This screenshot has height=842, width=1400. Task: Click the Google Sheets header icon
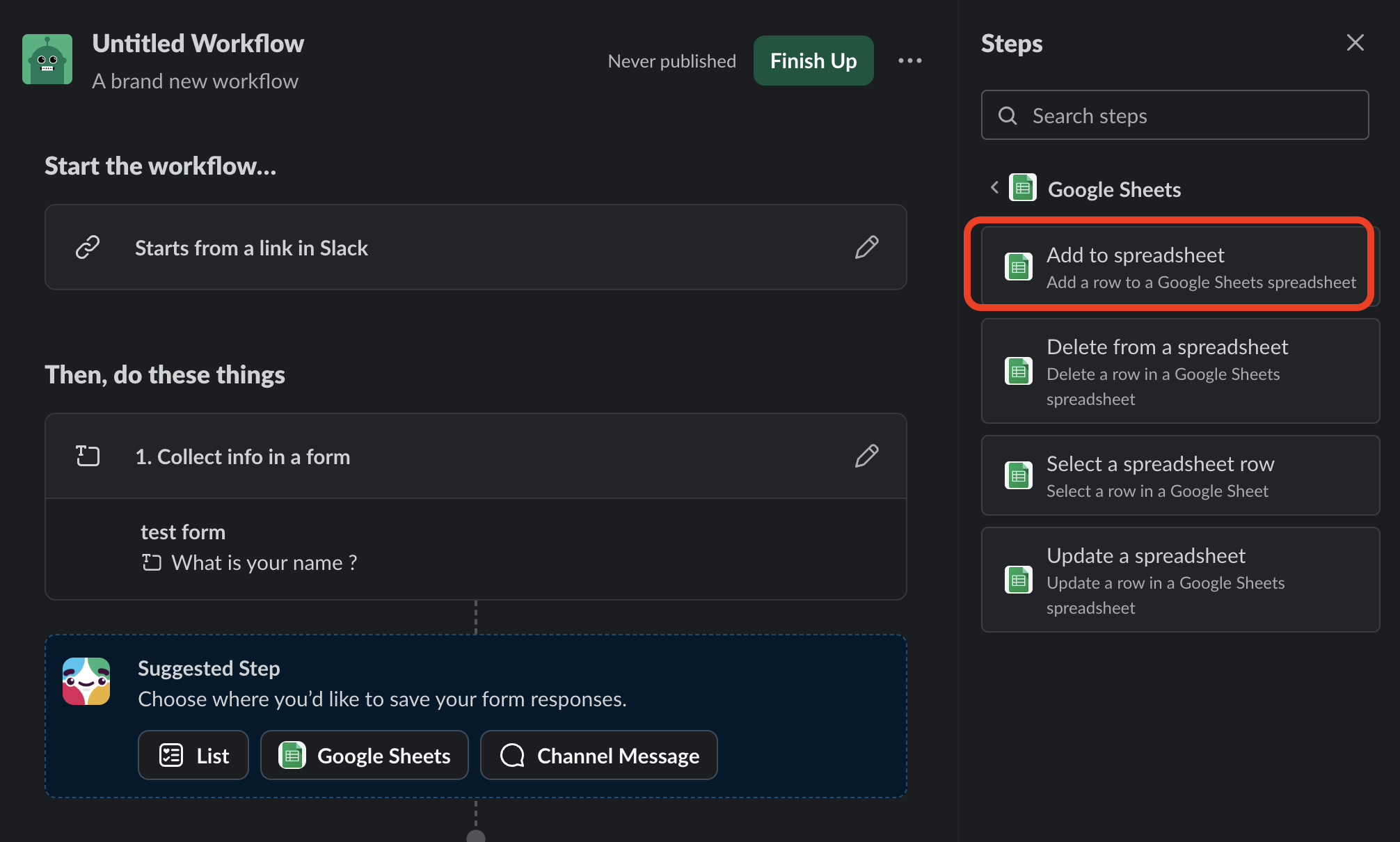tap(1022, 188)
